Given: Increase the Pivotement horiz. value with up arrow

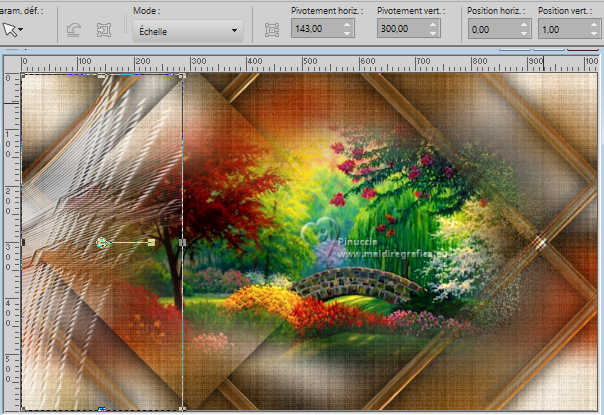Looking at the screenshot, I should point(348,24).
